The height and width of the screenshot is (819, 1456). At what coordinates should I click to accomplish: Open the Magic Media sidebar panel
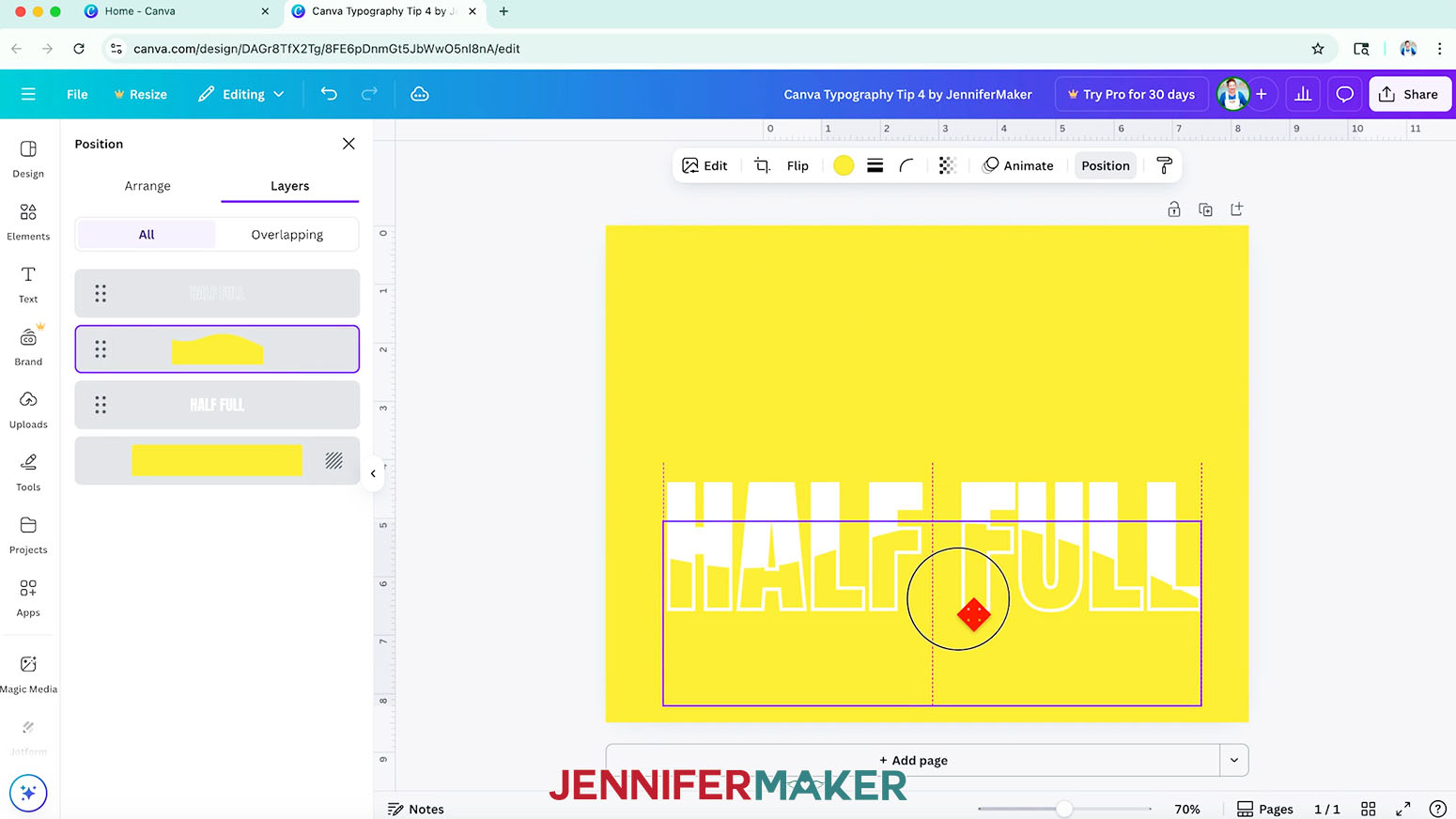point(28,673)
